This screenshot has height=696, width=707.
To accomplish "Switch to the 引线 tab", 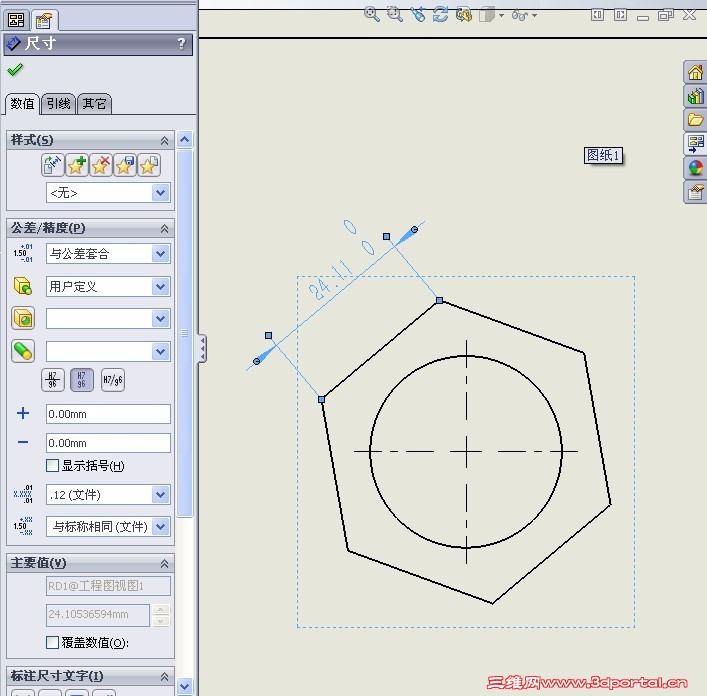I will (58, 104).
